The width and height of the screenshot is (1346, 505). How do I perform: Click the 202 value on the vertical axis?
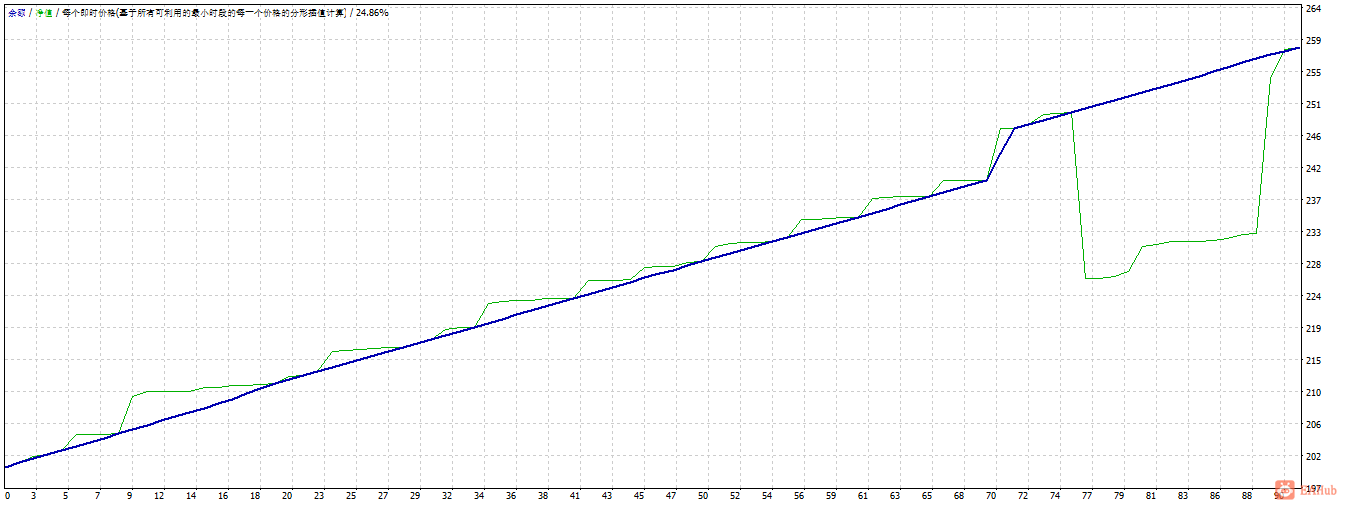(1314, 457)
